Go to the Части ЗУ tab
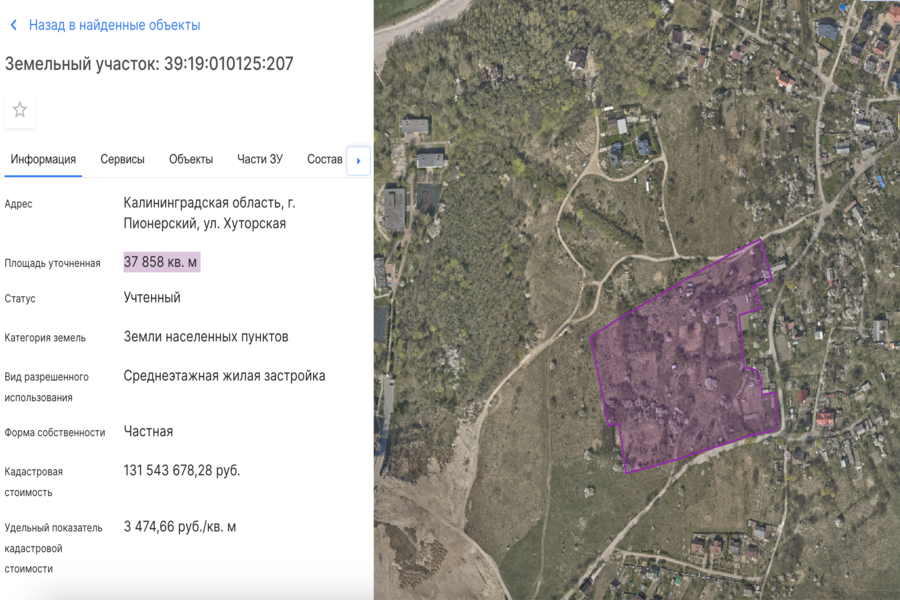900x600 pixels. pyautogui.click(x=260, y=159)
